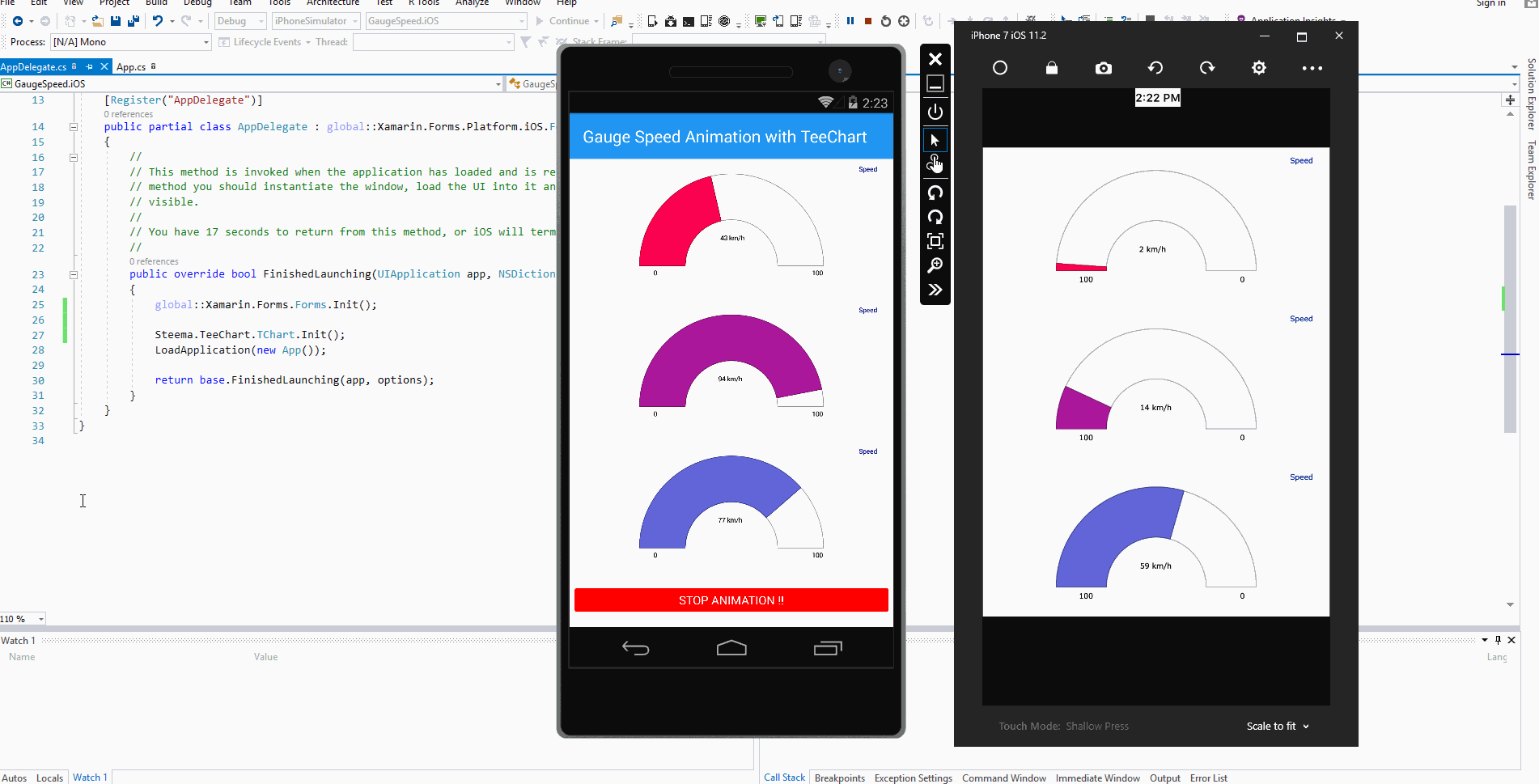
Task: Click the Undo arrow icon
Action: (x=158, y=21)
